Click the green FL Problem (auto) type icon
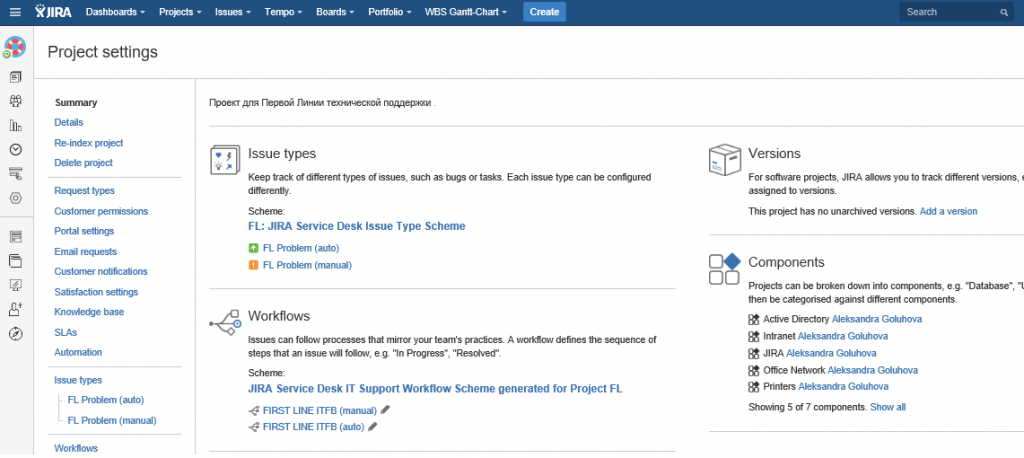This screenshot has width=1024, height=458. click(x=253, y=248)
